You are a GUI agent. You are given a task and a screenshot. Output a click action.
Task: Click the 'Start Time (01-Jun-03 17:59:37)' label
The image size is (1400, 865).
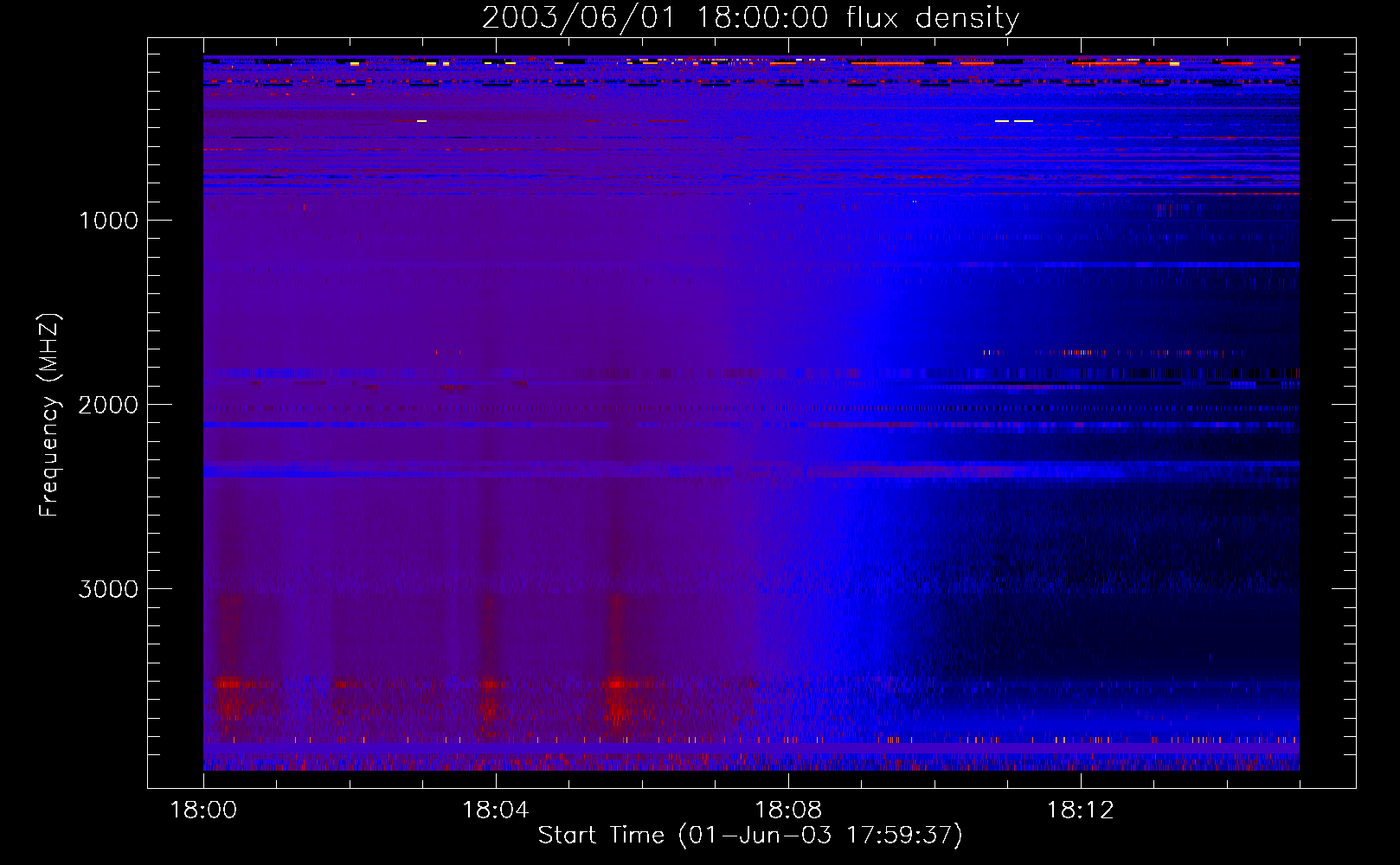pos(750,836)
